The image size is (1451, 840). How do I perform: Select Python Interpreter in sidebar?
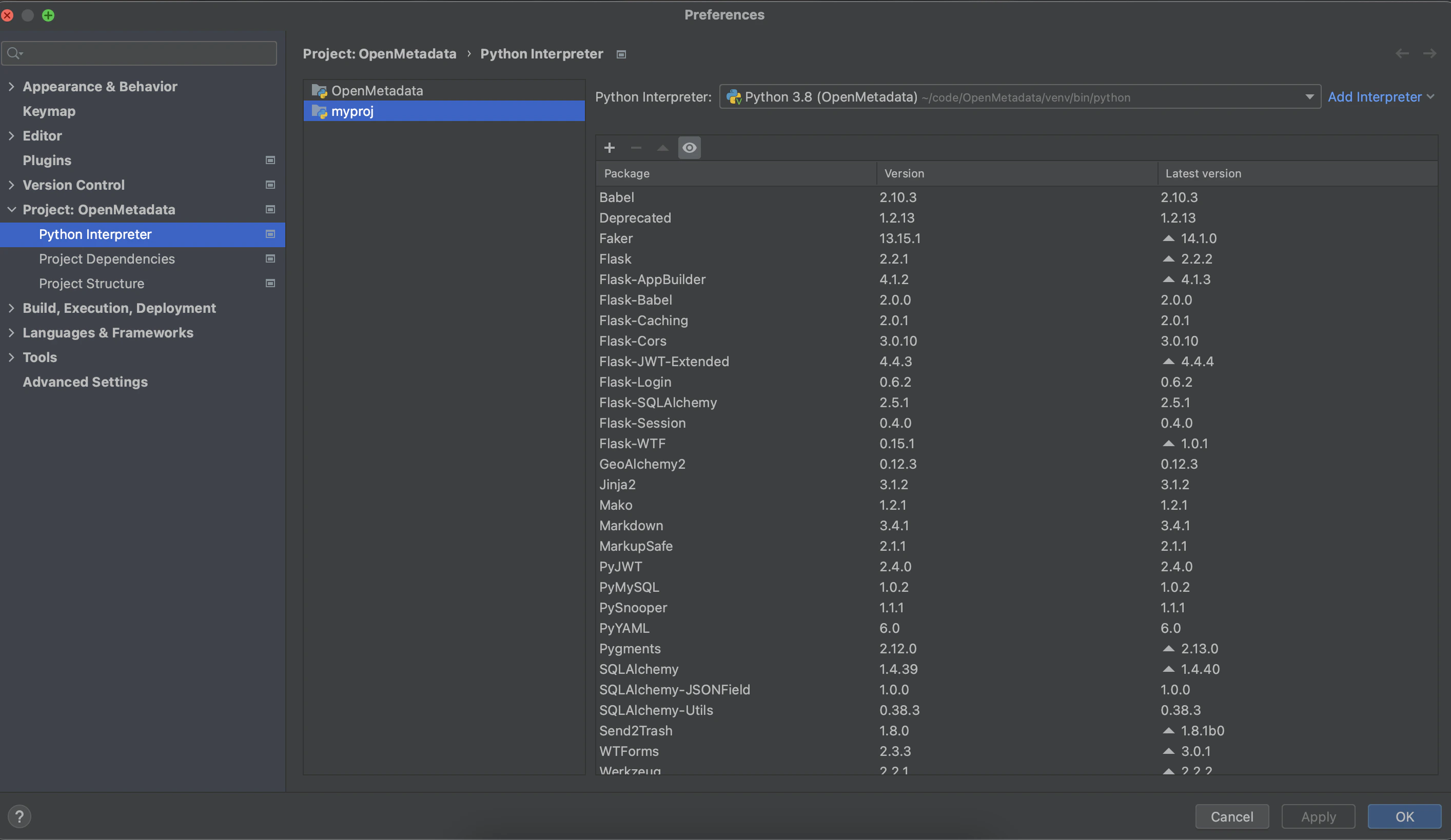point(142,234)
